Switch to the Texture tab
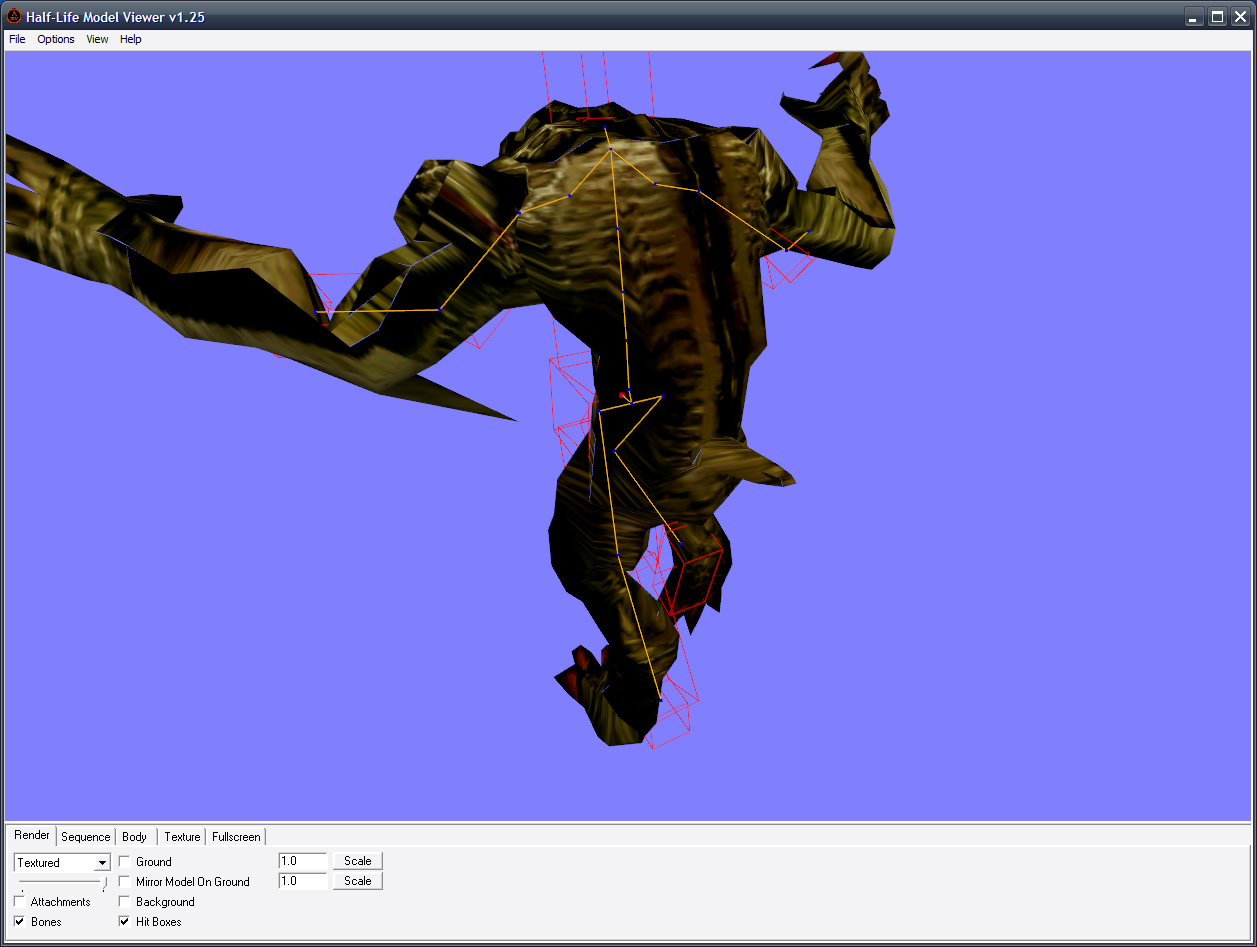Image resolution: width=1257 pixels, height=947 pixels. [182, 837]
